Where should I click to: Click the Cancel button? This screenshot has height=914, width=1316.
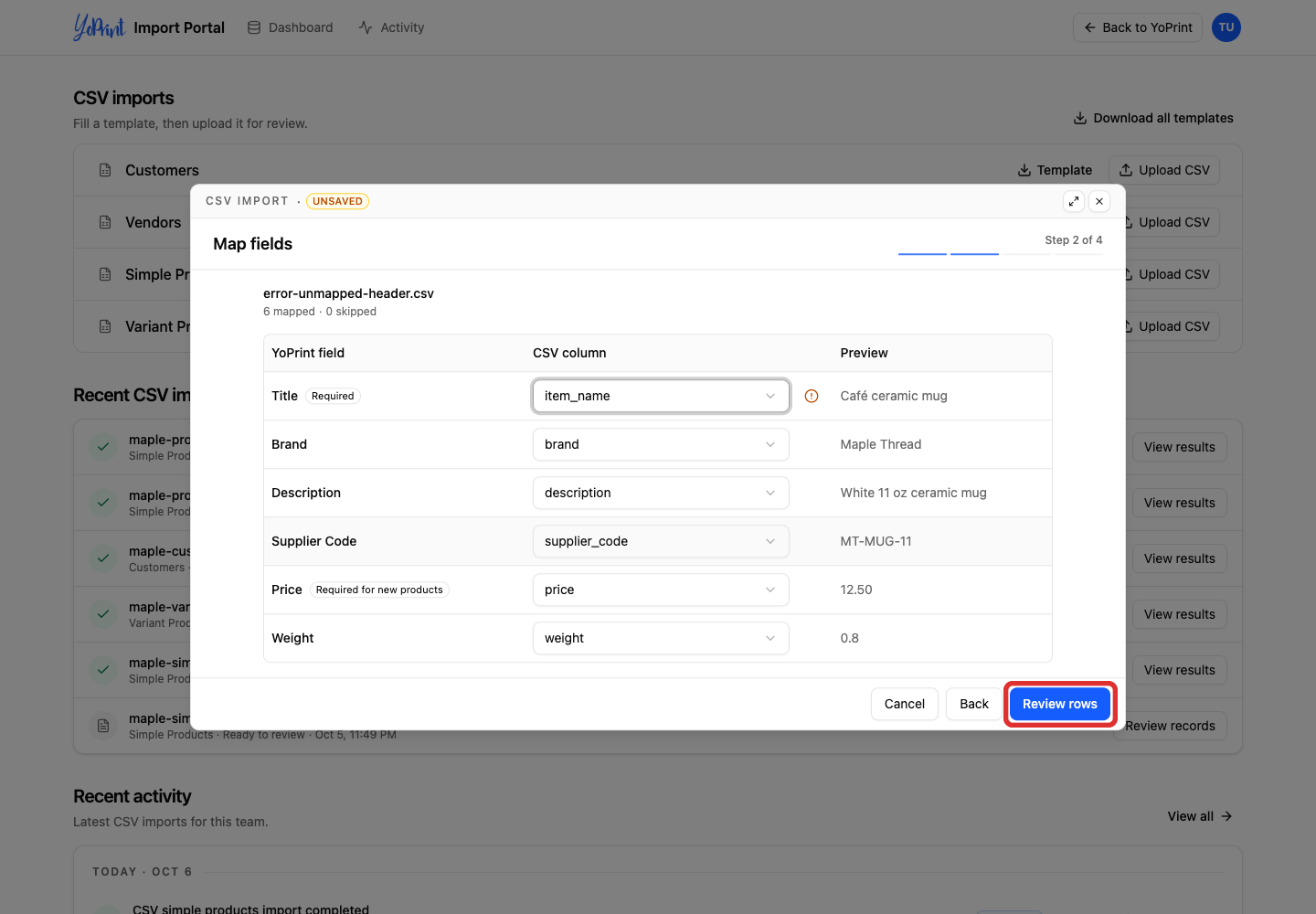tap(905, 704)
